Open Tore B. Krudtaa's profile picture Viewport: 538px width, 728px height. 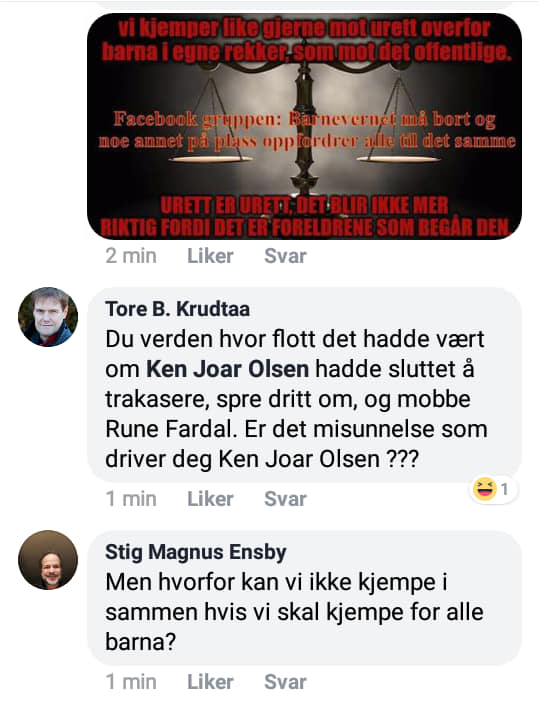[48, 317]
